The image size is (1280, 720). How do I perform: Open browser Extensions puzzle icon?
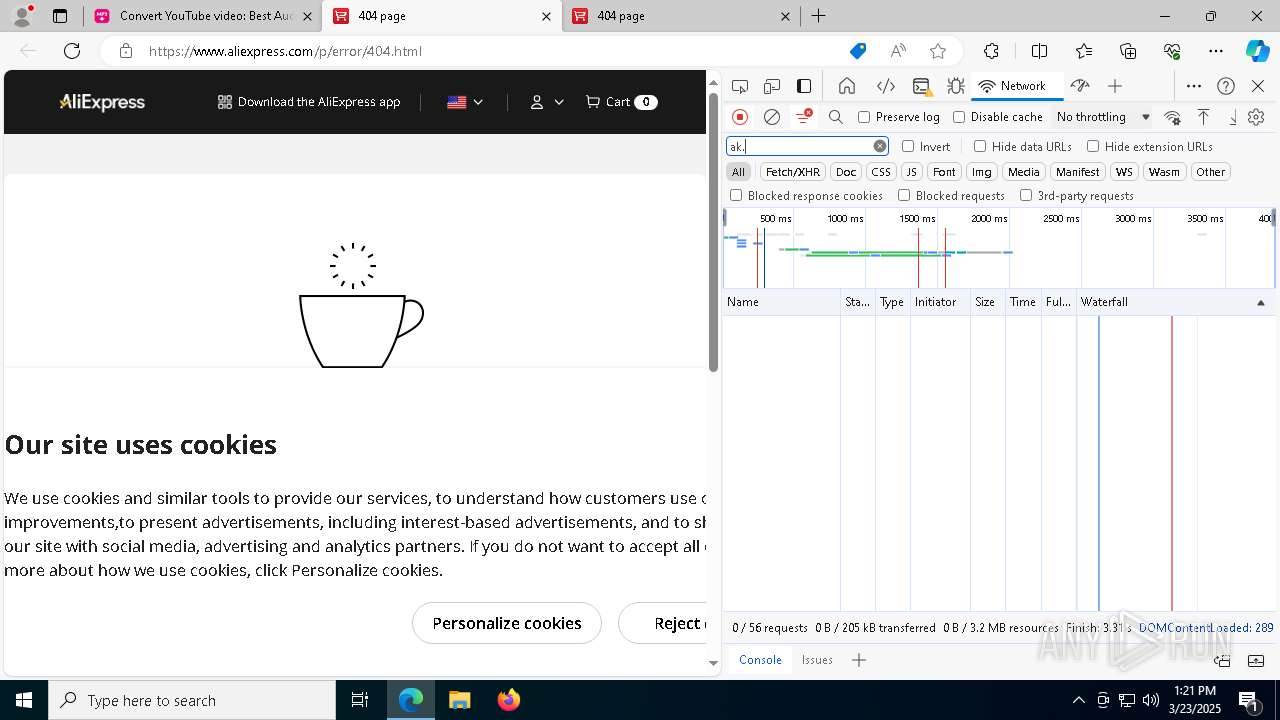click(x=991, y=51)
